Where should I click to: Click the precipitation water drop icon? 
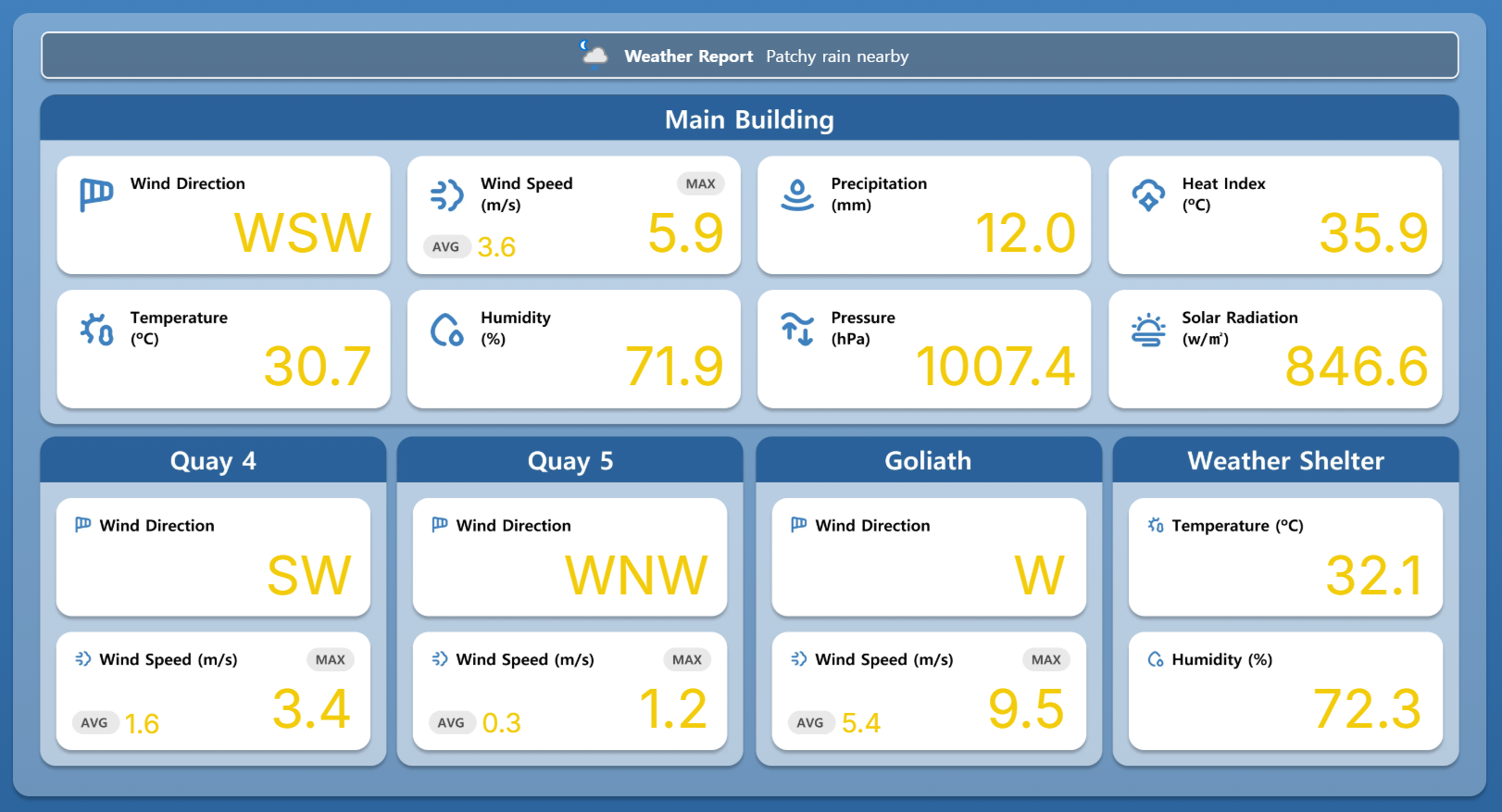coord(796,194)
